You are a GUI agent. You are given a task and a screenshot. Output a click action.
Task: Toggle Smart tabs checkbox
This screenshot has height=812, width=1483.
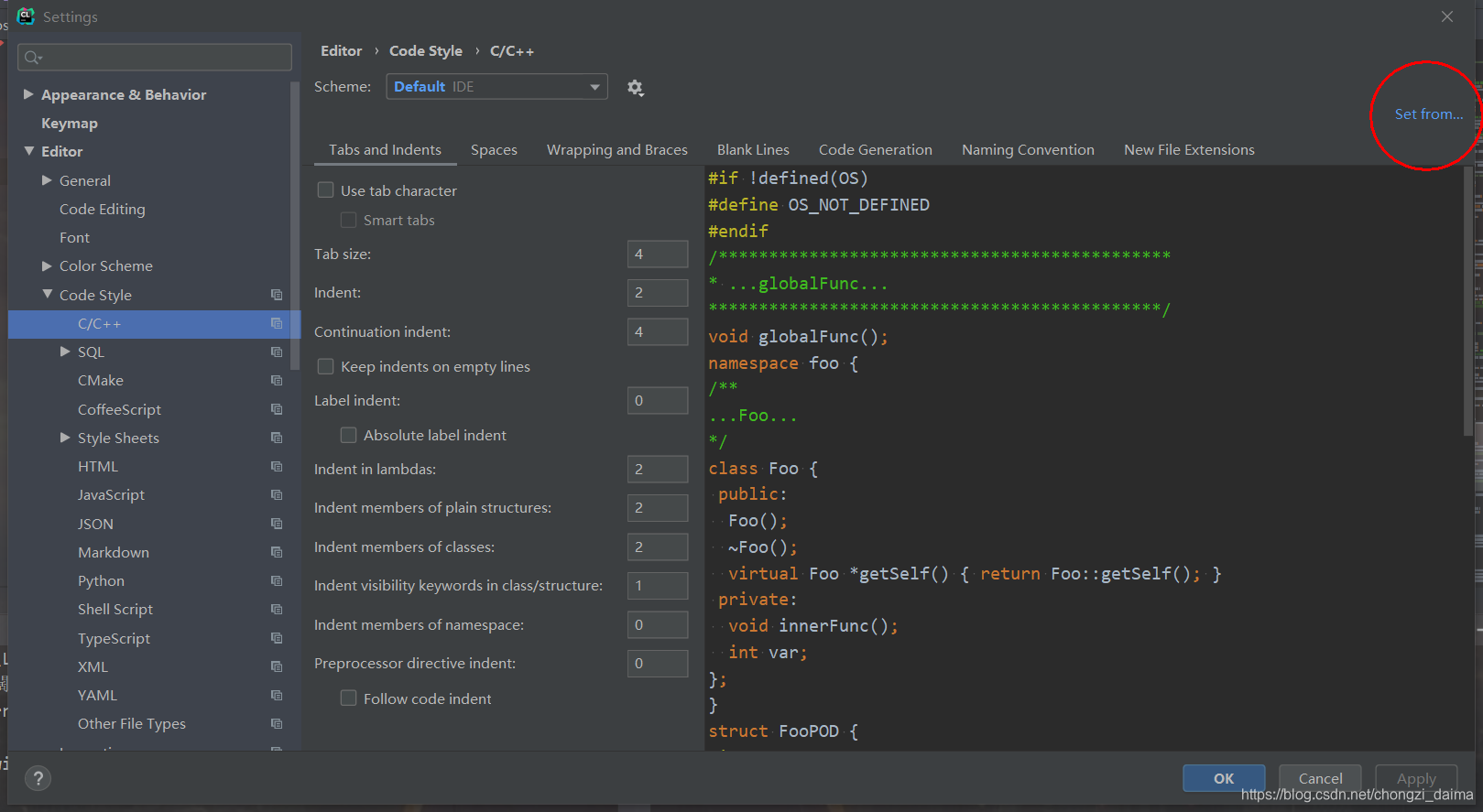(x=348, y=220)
